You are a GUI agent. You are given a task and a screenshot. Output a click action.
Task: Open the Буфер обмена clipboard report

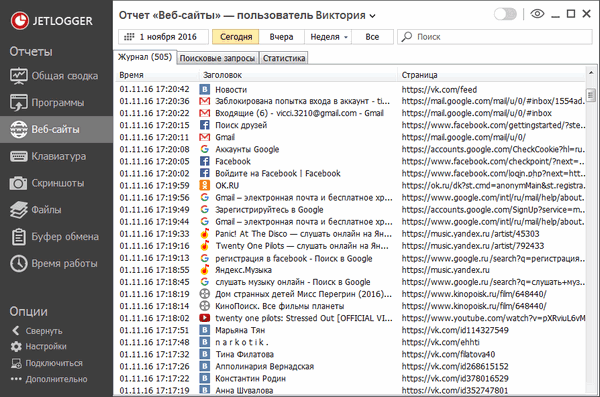tap(56, 237)
